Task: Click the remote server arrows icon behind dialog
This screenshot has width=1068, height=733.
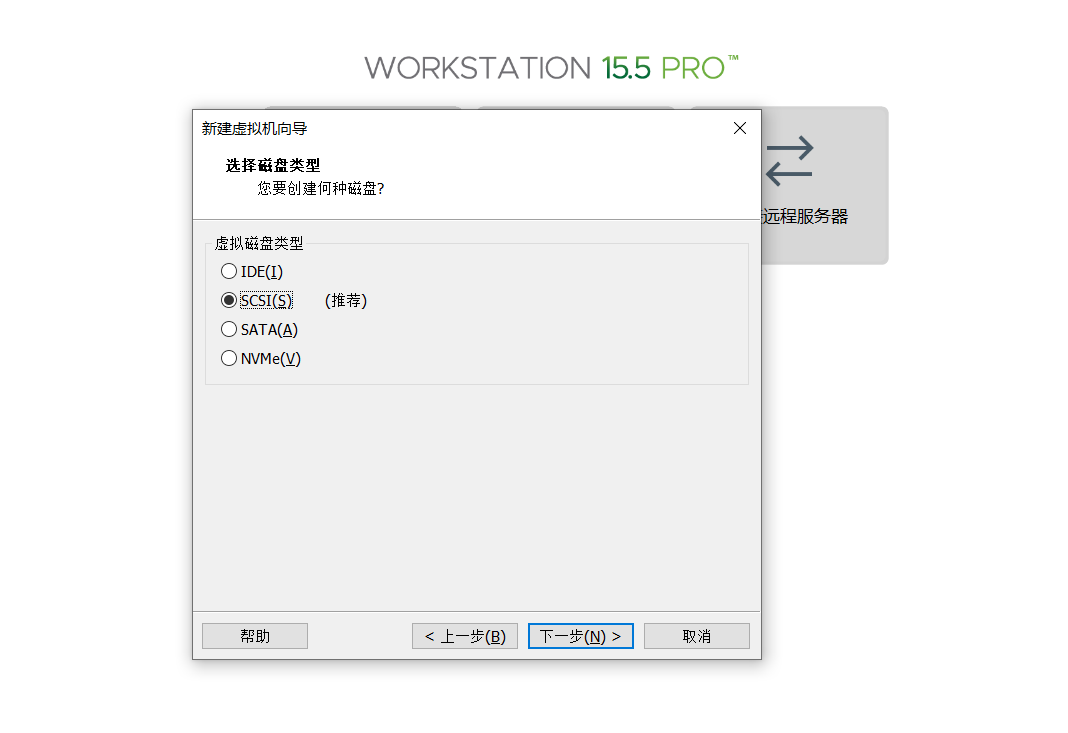Action: pos(789,161)
